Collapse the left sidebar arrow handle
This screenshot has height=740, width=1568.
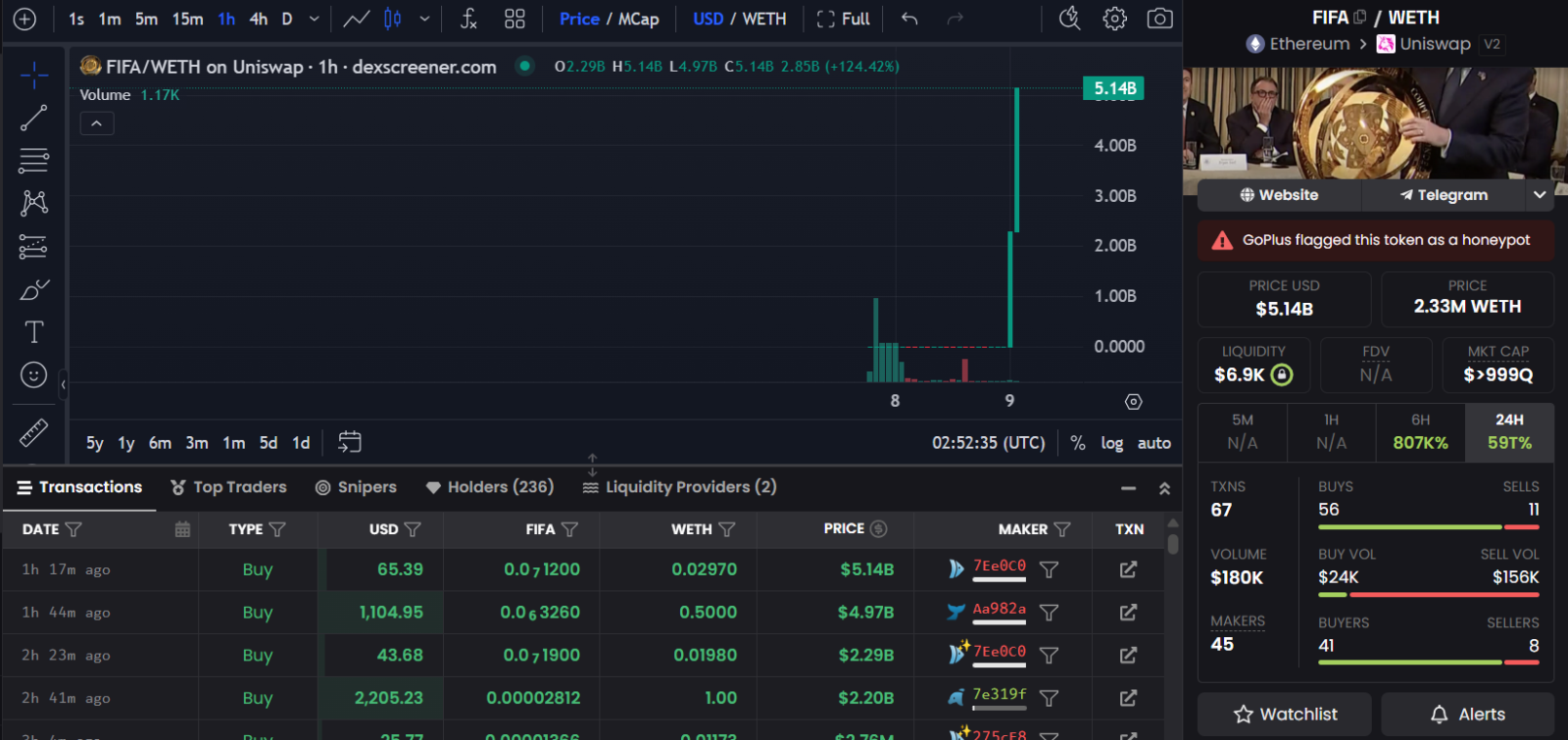click(63, 384)
